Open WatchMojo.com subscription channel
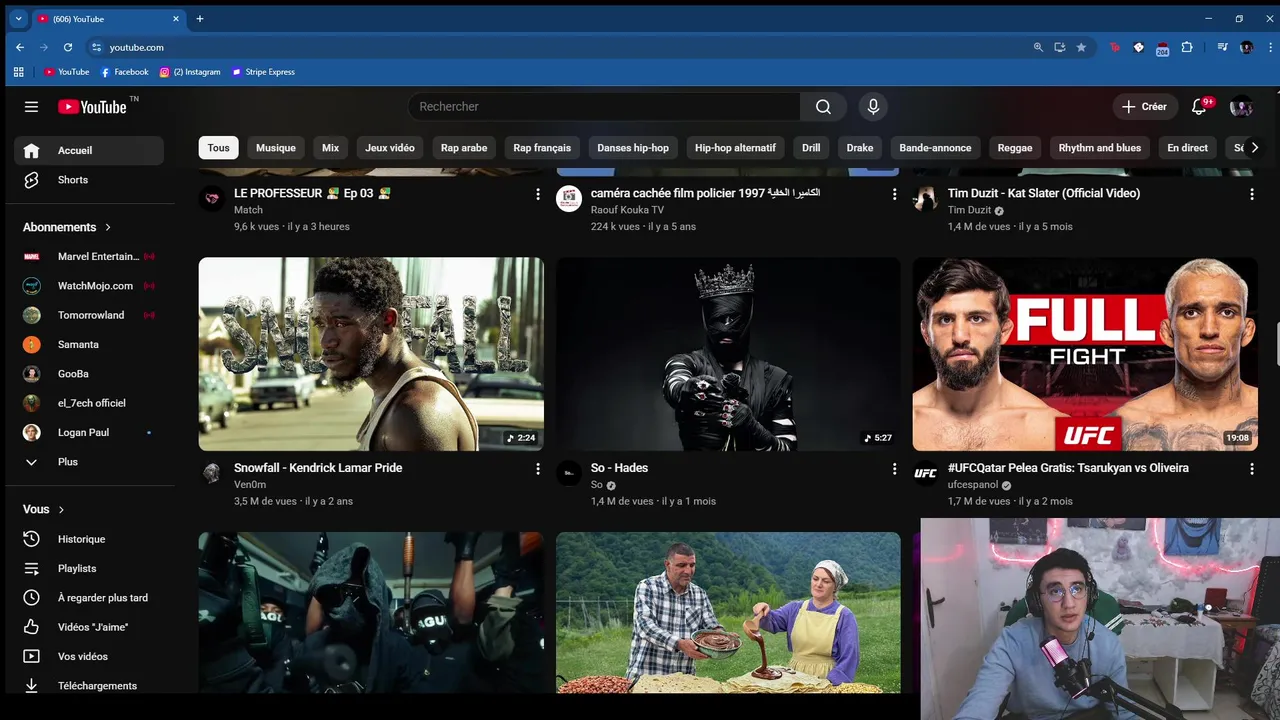The image size is (1280, 720). click(89, 286)
